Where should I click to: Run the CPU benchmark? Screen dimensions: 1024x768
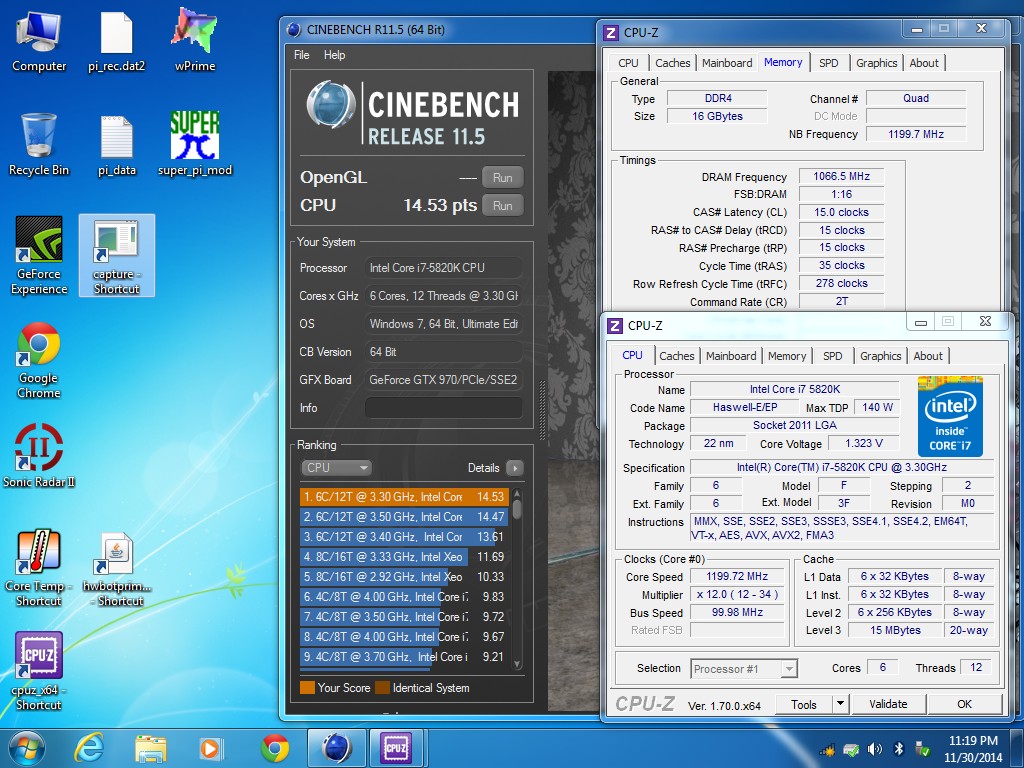[x=502, y=206]
